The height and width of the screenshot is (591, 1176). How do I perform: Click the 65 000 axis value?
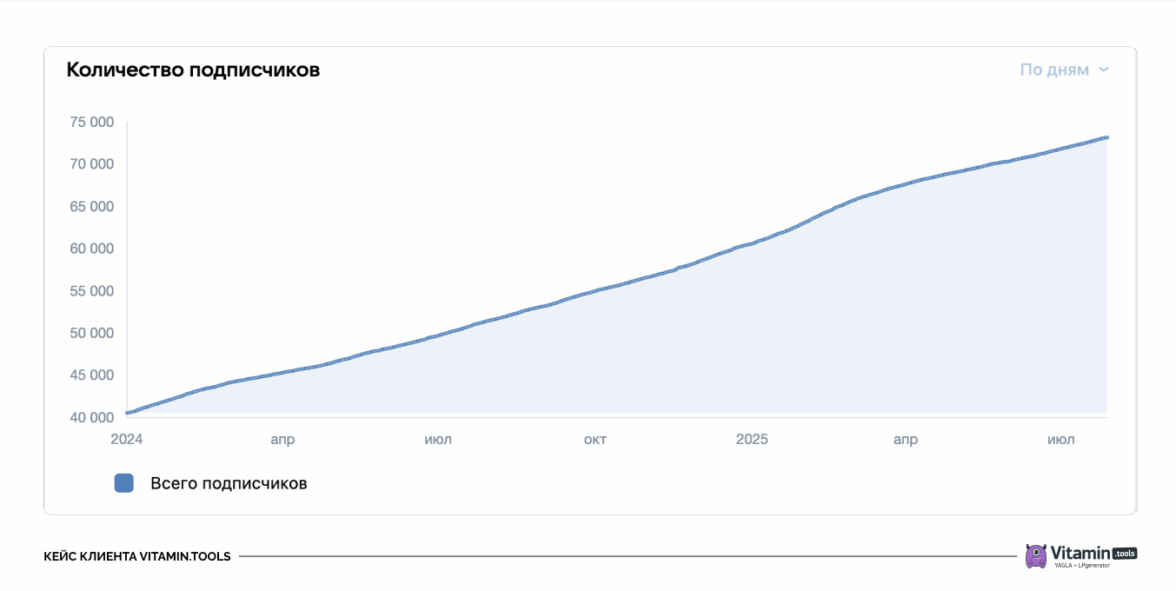coord(91,207)
